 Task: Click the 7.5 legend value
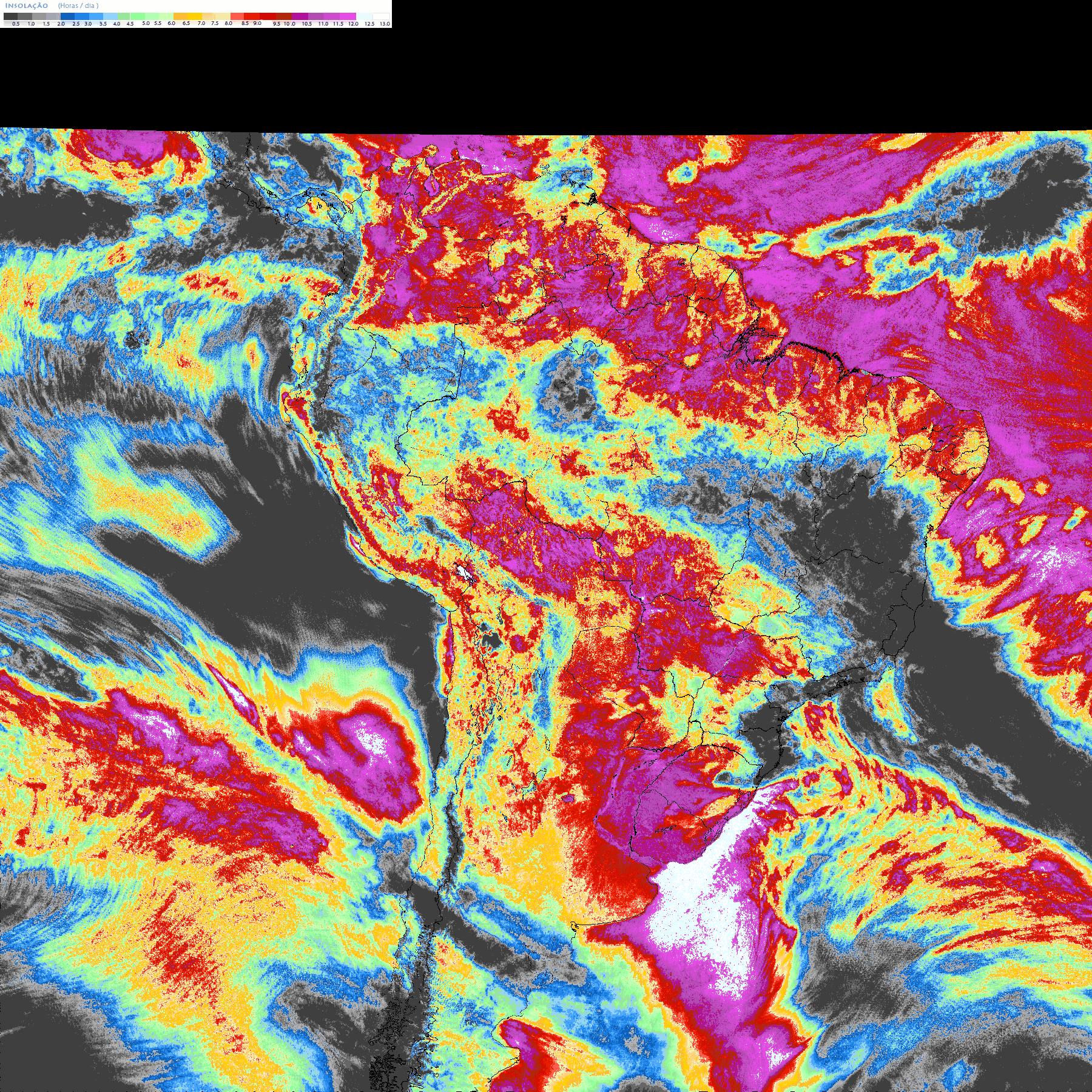pyautogui.click(x=215, y=23)
